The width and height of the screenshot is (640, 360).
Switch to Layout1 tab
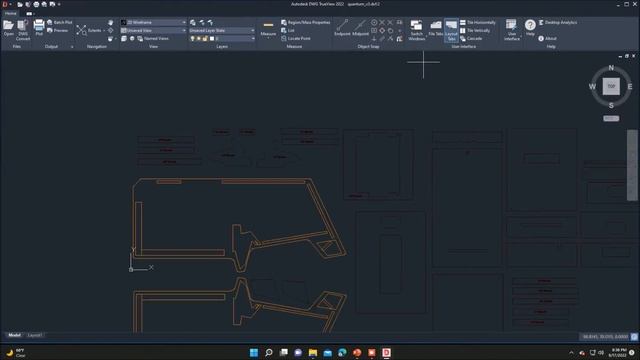pos(34,335)
